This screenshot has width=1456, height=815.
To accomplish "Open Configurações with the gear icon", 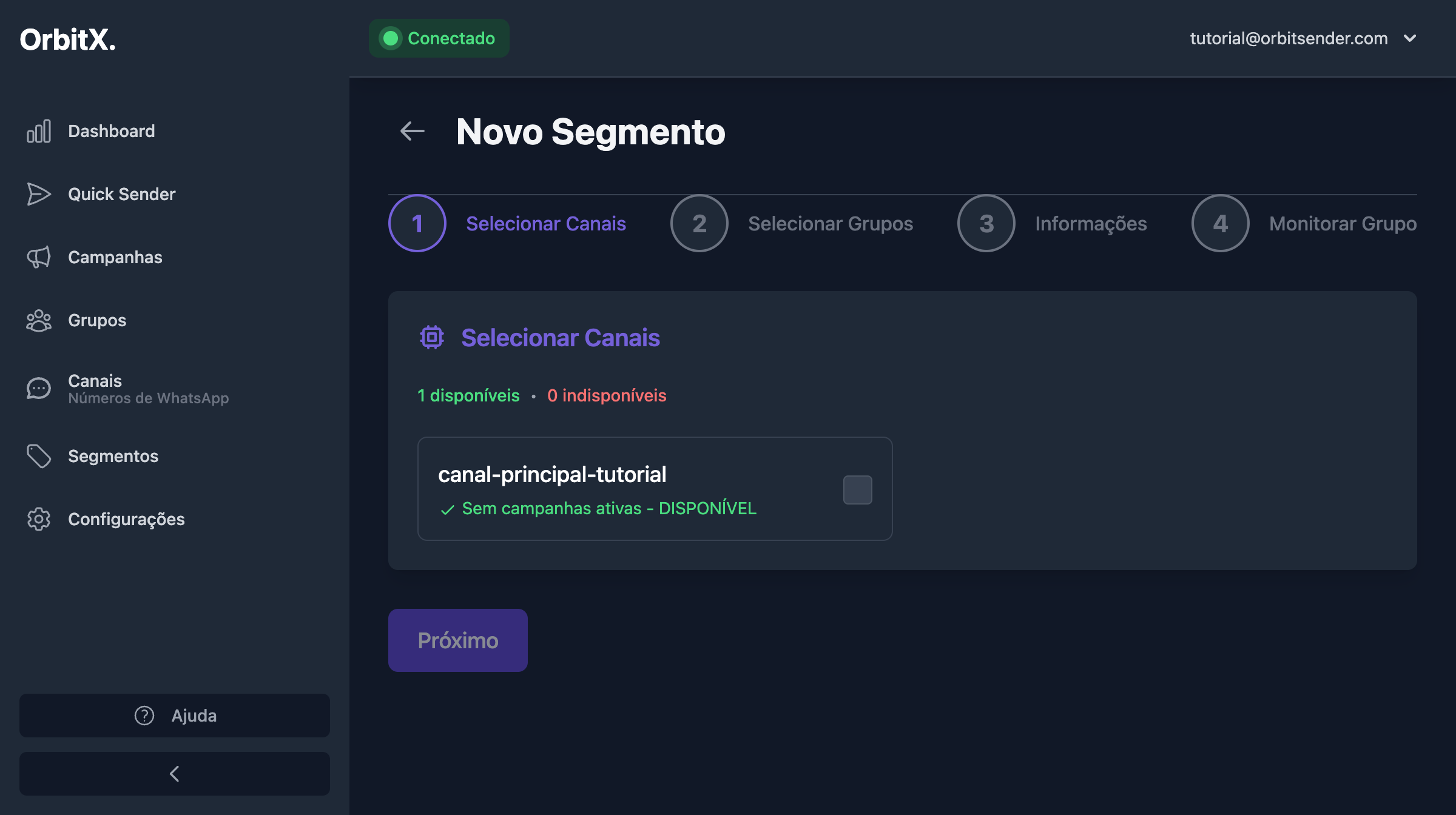I will click(39, 519).
